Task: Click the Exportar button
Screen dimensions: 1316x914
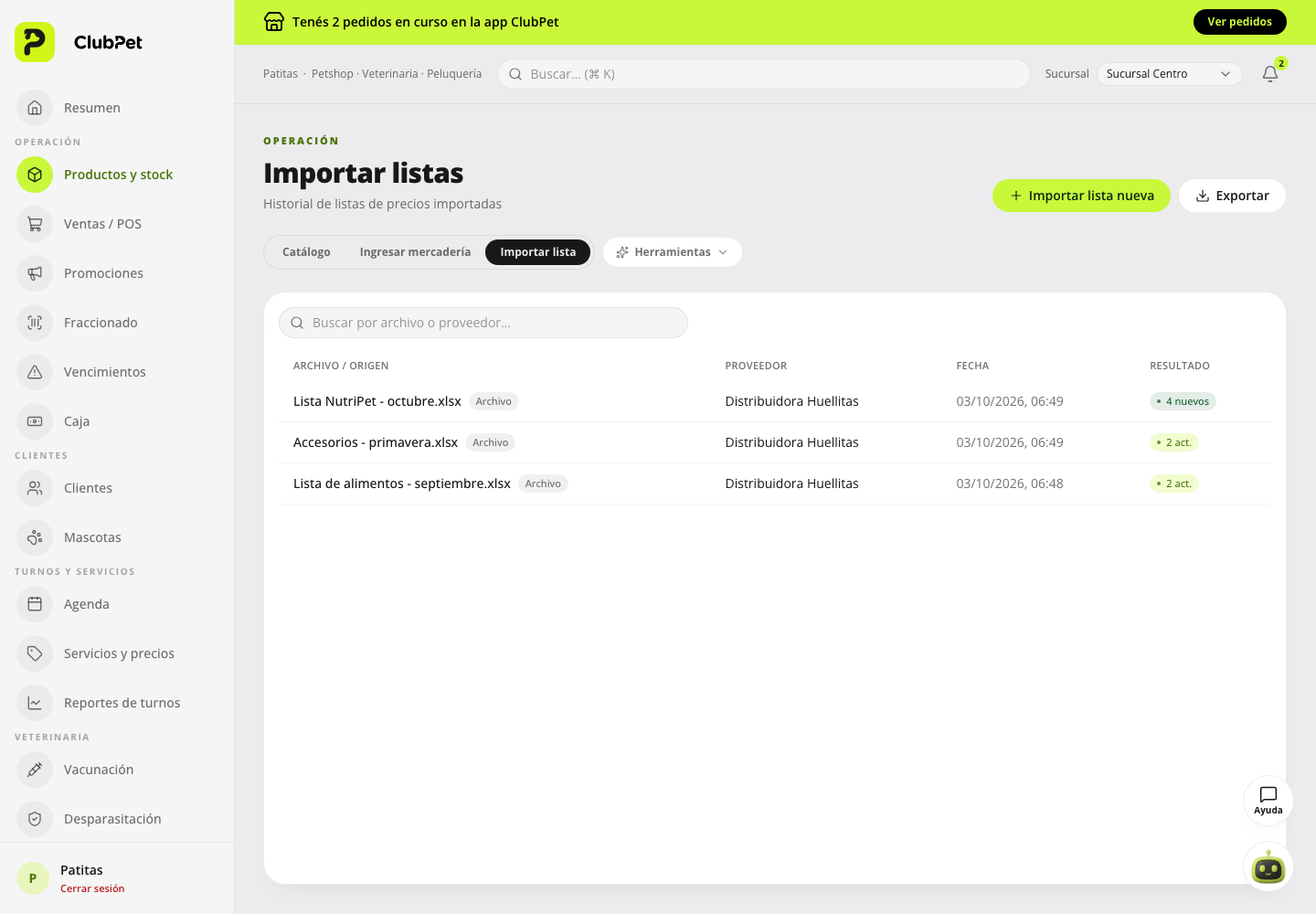Action: pyautogui.click(x=1232, y=196)
